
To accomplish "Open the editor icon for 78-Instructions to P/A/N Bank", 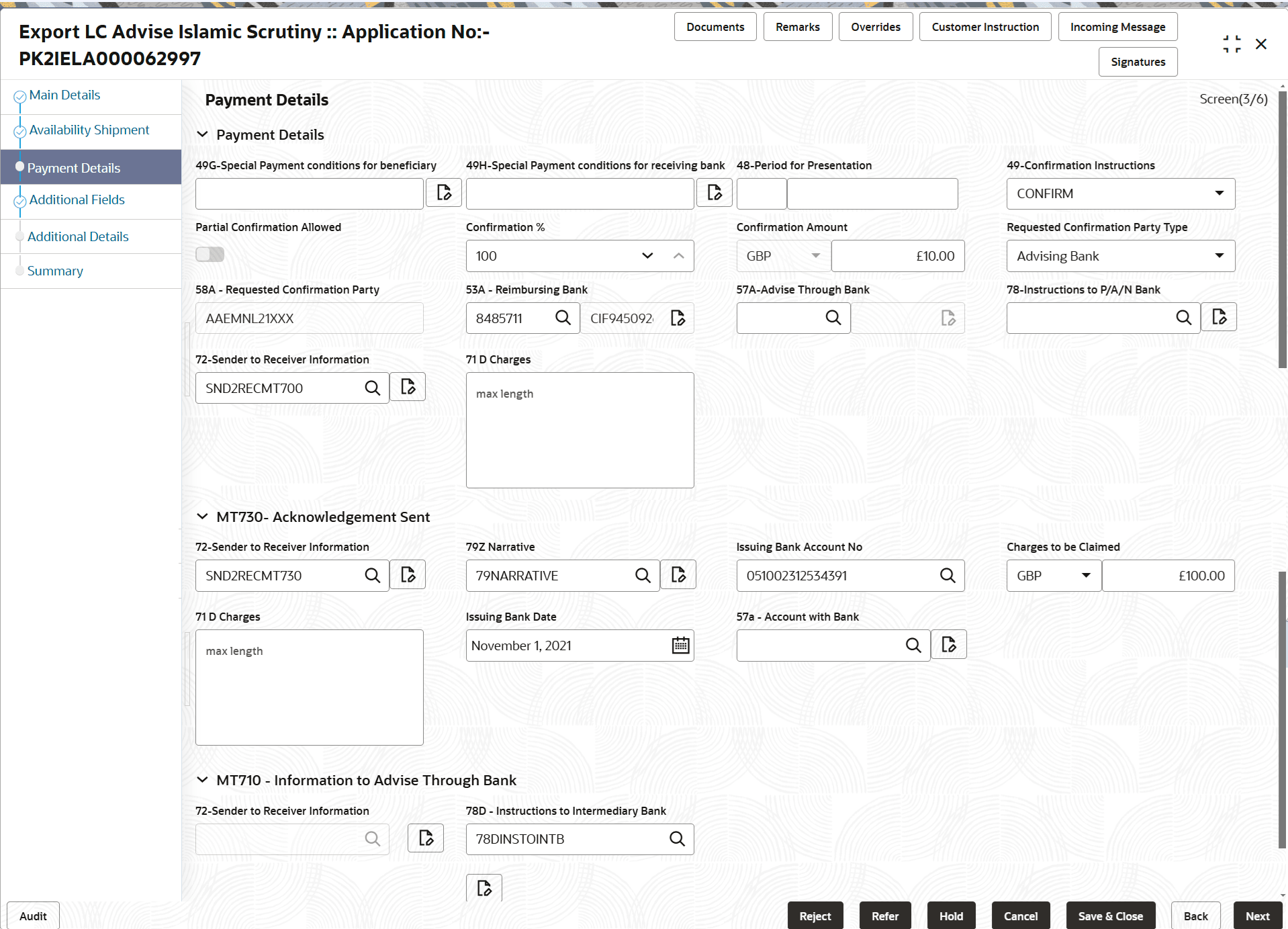I will pyautogui.click(x=1219, y=317).
